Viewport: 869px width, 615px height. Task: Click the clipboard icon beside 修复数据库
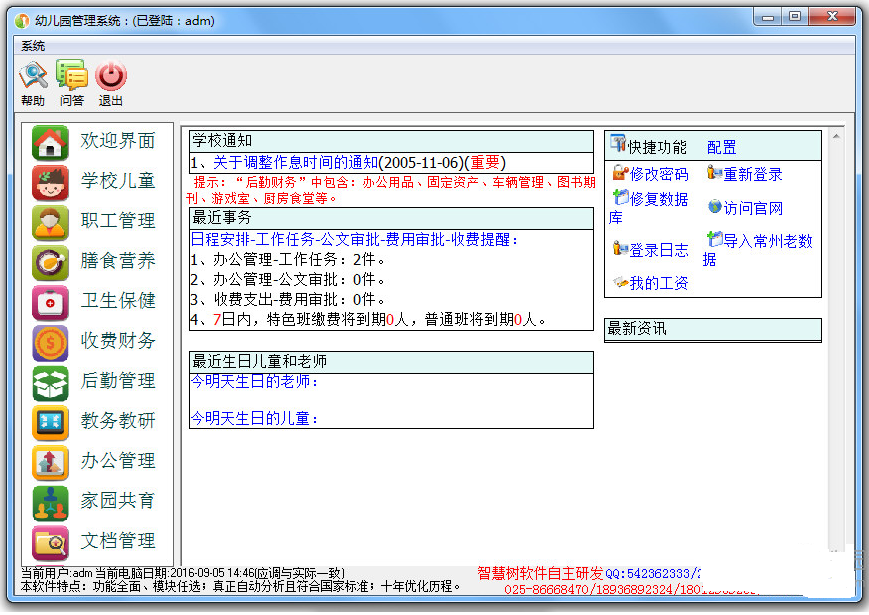621,197
